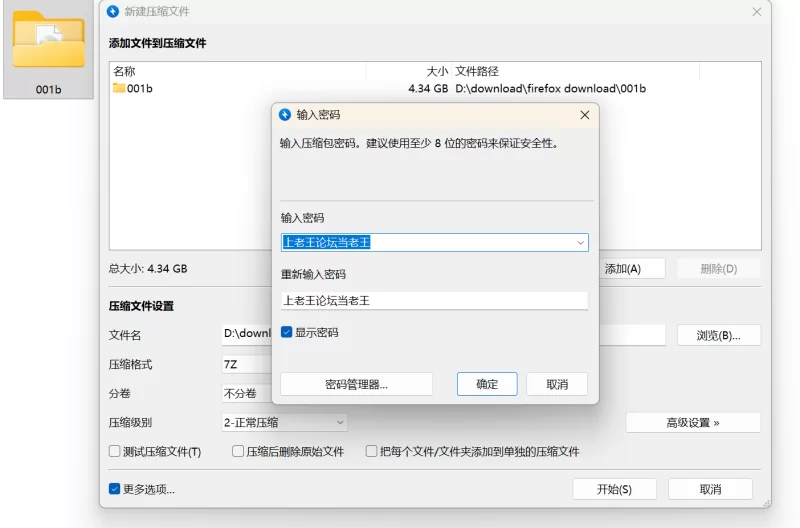
Task: Click the 确定 button to confirm password
Action: (x=487, y=384)
